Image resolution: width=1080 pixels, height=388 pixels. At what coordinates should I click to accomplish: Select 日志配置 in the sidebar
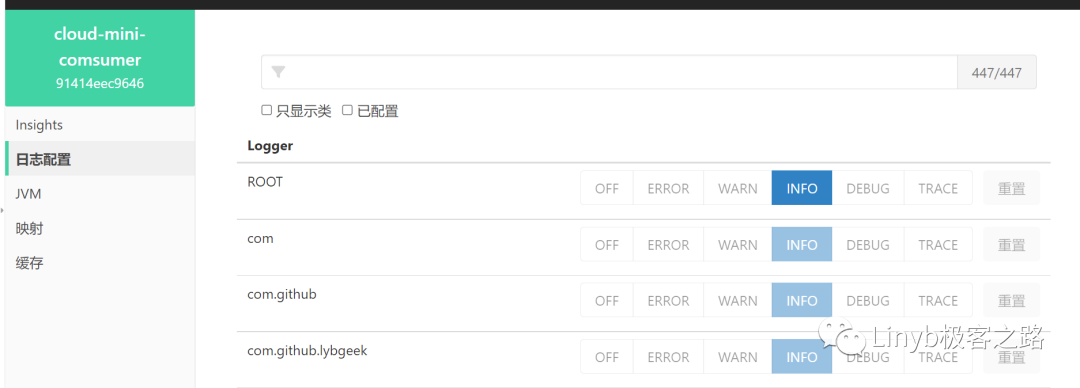(x=100, y=159)
